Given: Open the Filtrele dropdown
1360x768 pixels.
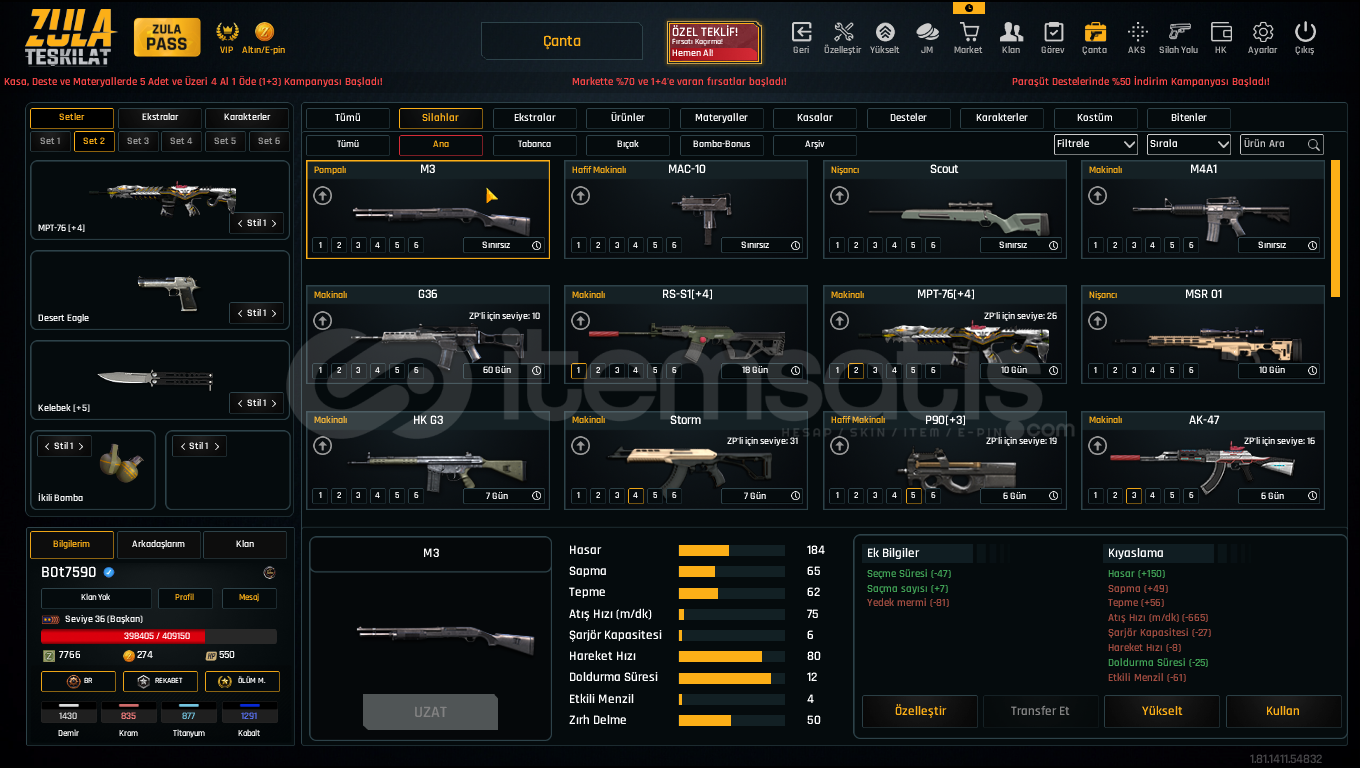Looking at the screenshot, I should pyautogui.click(x=1095, y=144).
